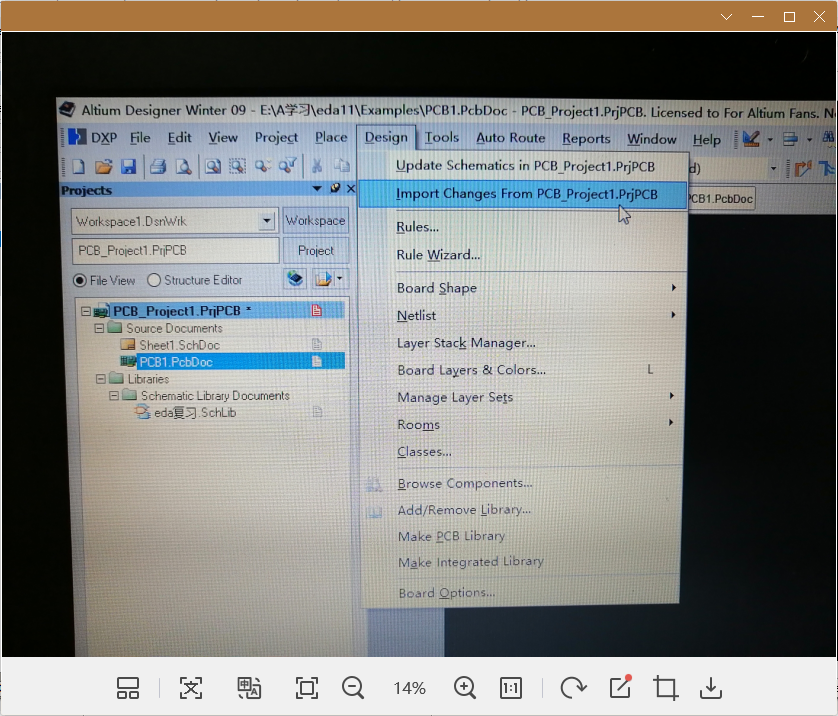838x716 pixels.
Task: Click the blue floppy save icon
Action: 128,167
